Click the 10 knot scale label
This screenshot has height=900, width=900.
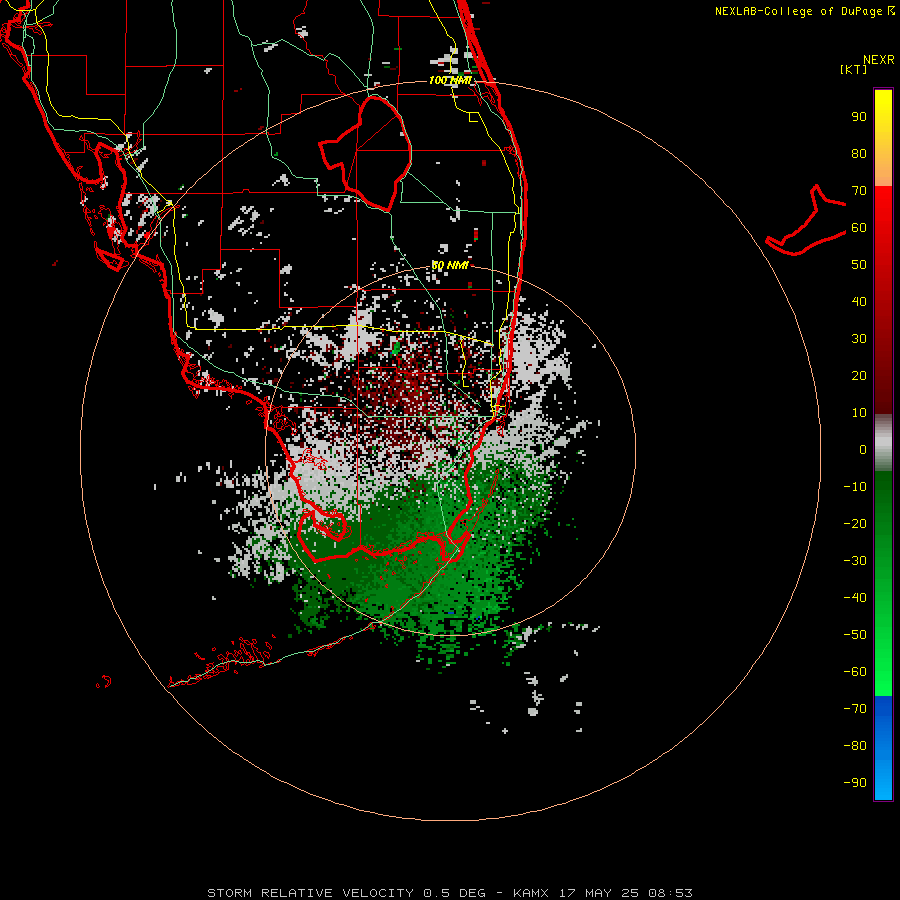coord(859,413)
